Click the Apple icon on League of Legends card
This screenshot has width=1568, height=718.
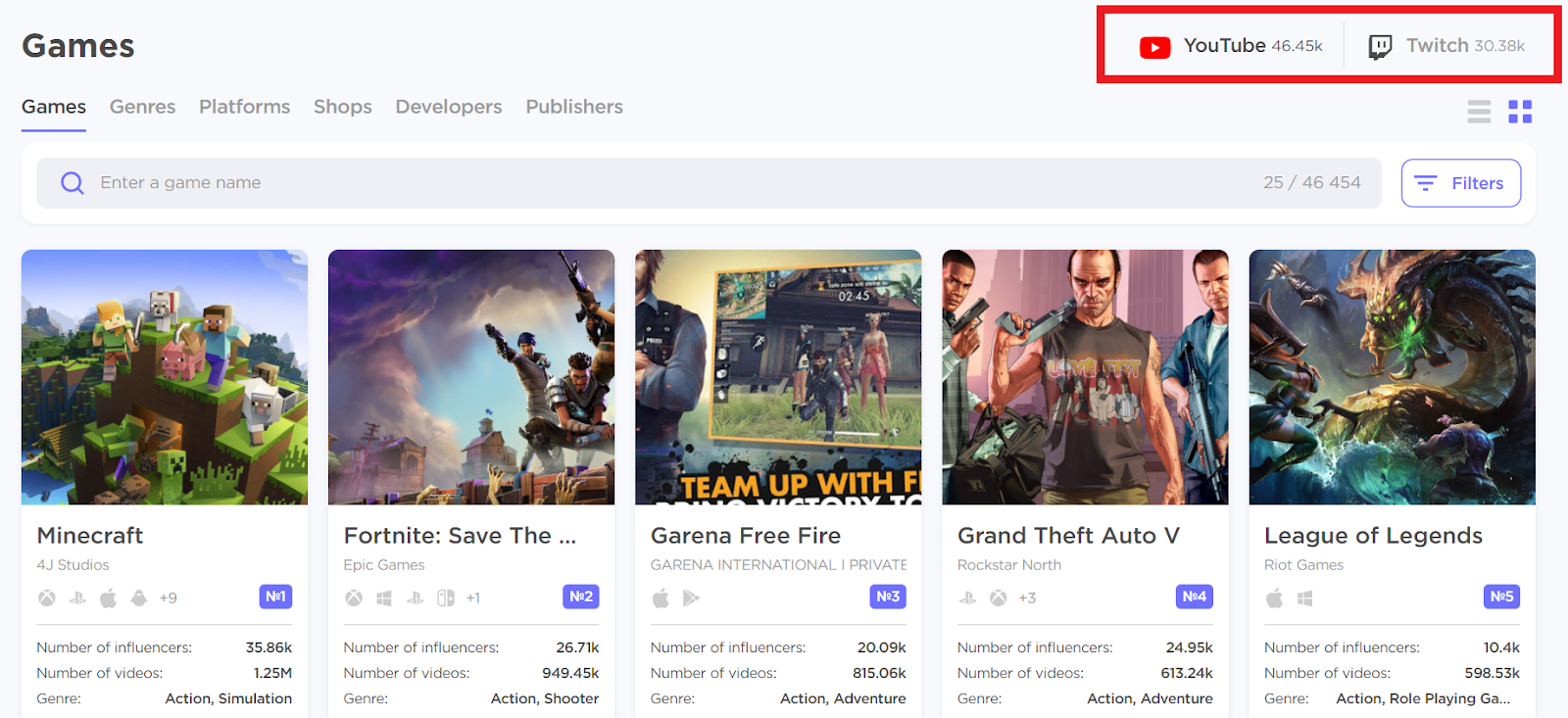coord(1274,598)
